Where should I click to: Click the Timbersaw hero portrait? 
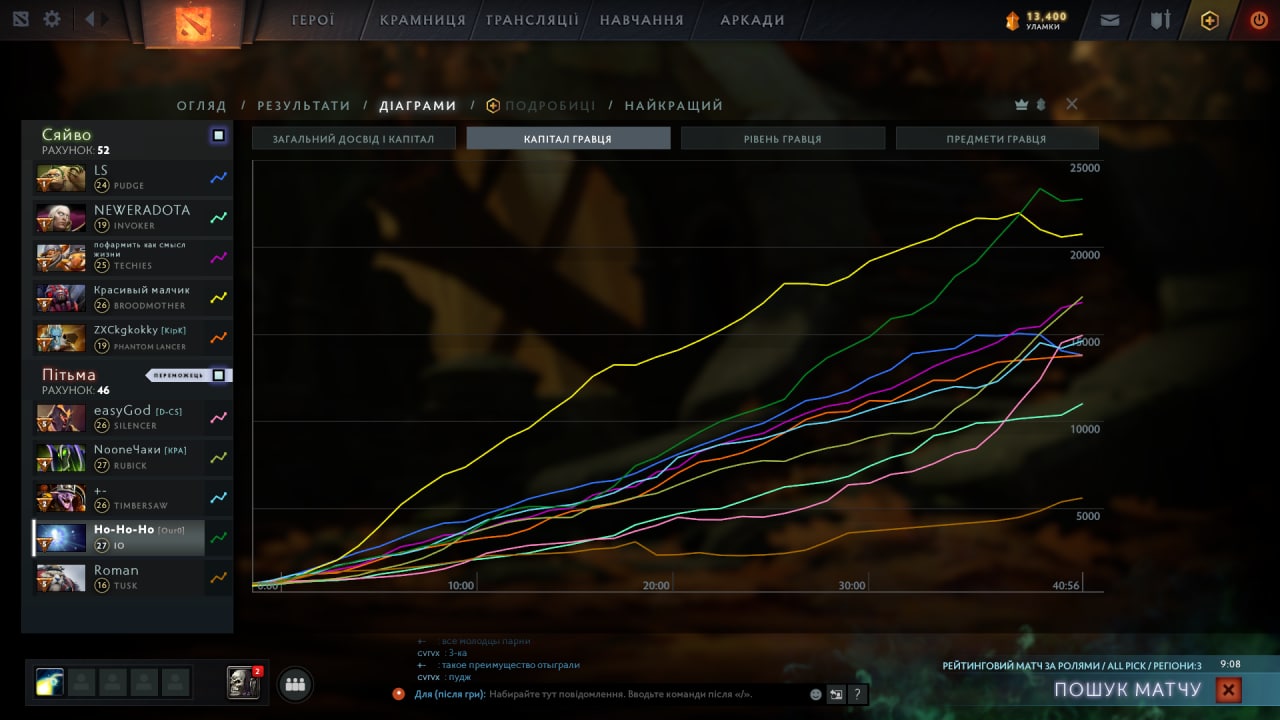click(61, 498)
